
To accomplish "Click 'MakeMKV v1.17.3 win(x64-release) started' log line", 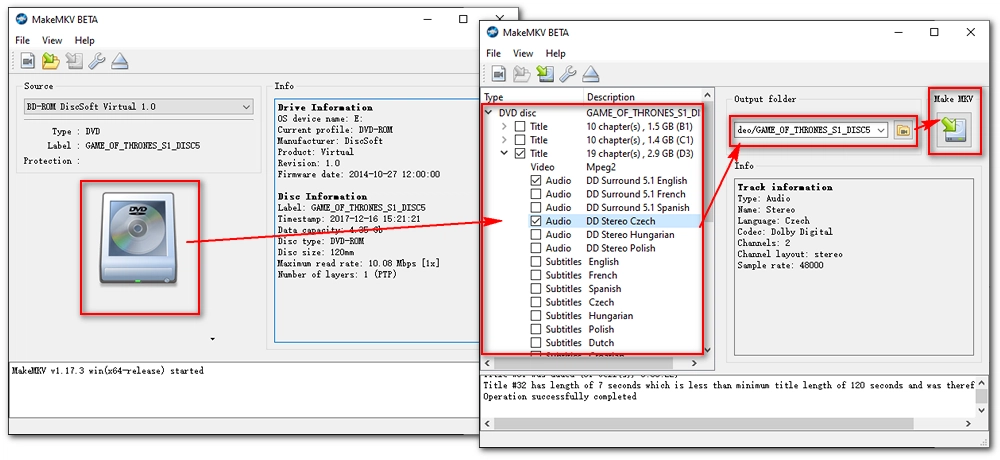I will click(108, 370).
